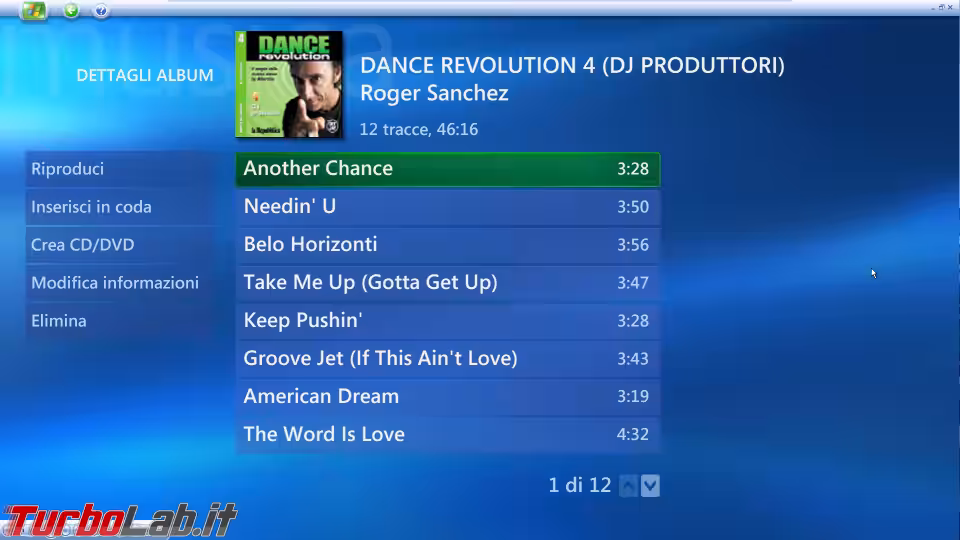Choose The Word Is Love track
Screen dimensions: 960x540
click(x=448, y=435)
